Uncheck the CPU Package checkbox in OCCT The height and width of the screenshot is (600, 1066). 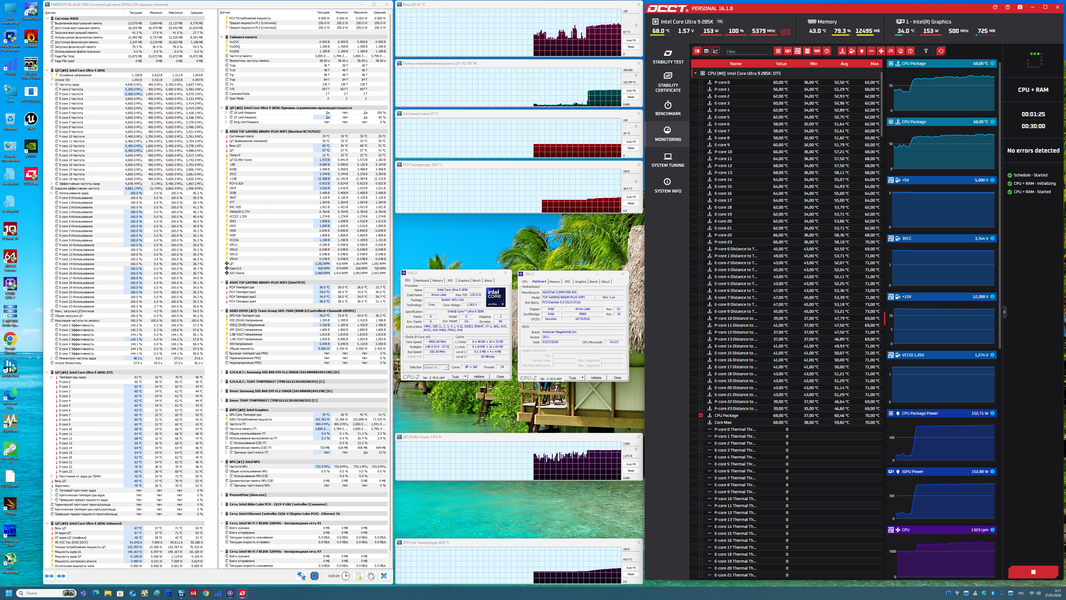(x=700, y=415)
